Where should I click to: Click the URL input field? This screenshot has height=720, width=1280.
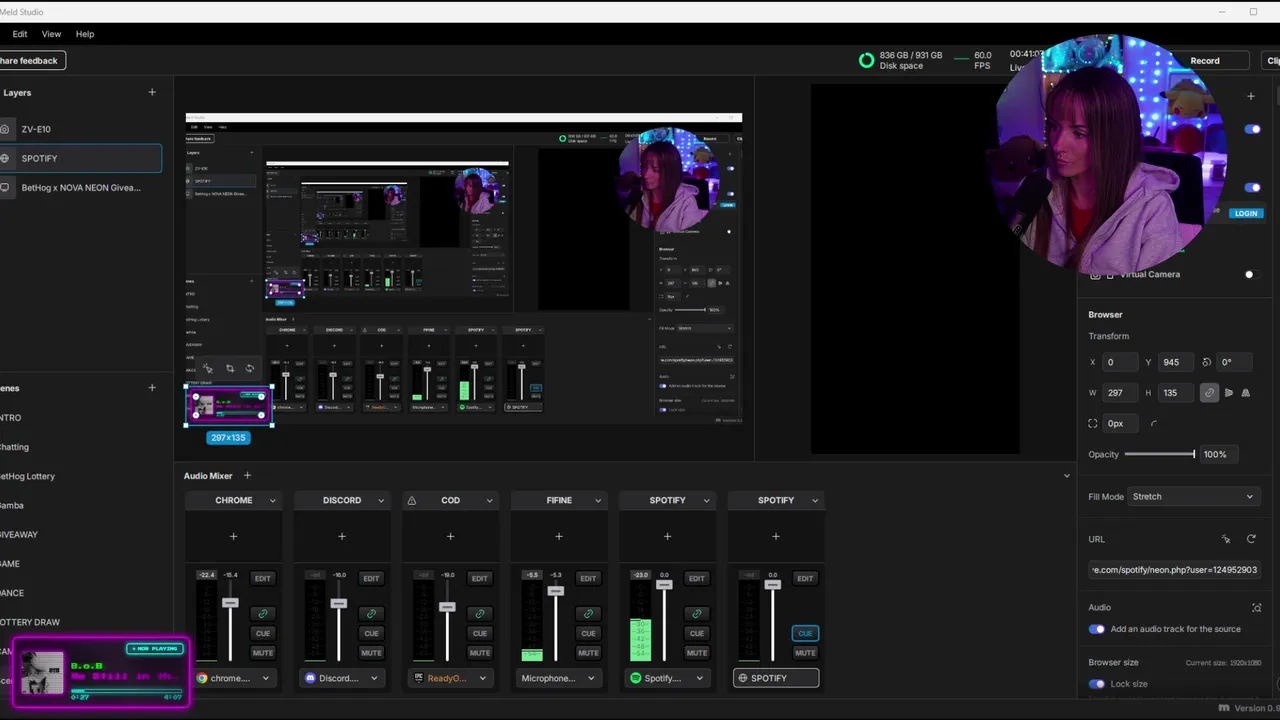click(1175, 569)
